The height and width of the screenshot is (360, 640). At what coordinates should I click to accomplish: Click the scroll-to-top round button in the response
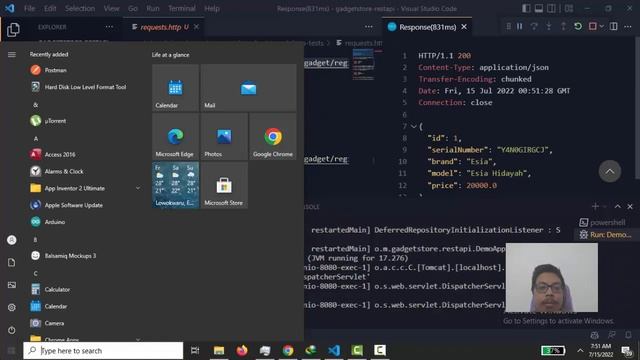pos(610,171)
